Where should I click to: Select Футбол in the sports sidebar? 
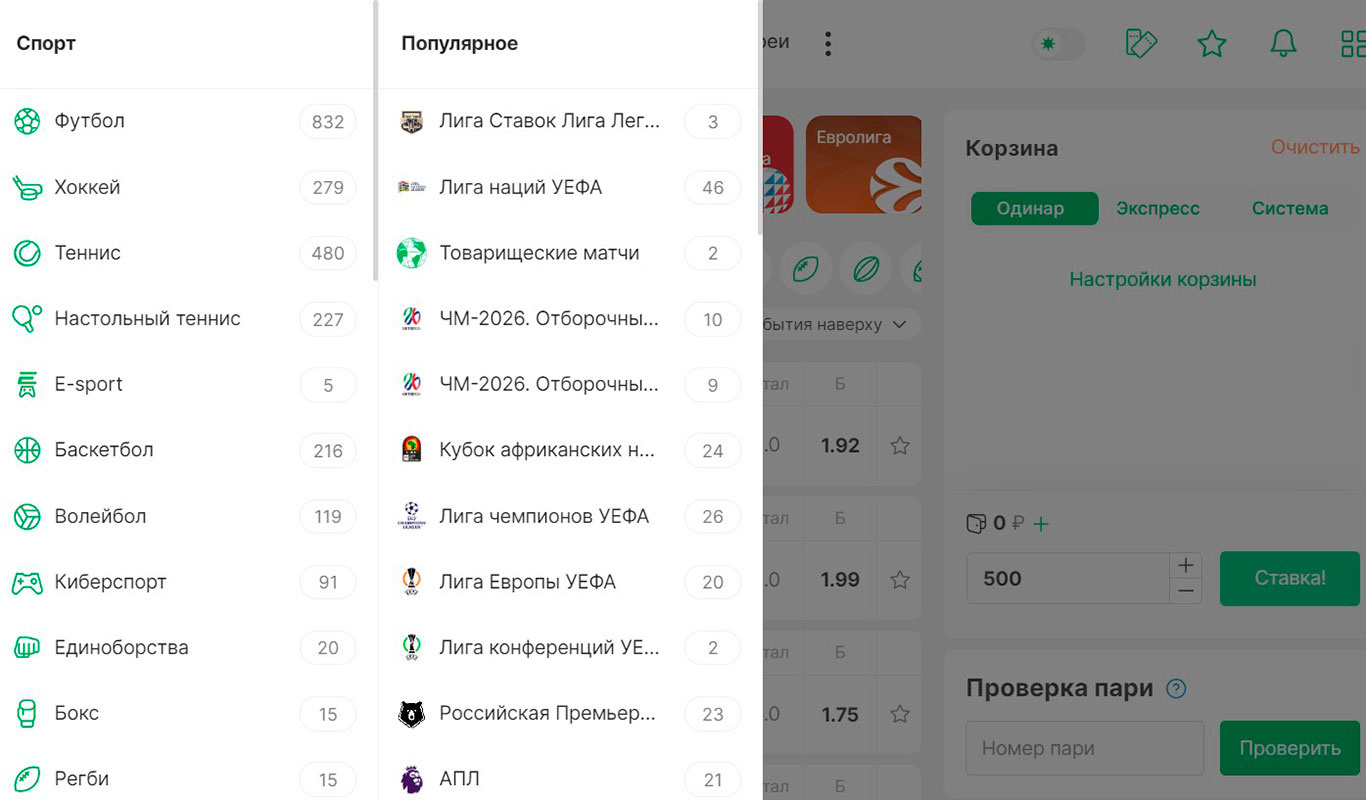click(90, 120)
